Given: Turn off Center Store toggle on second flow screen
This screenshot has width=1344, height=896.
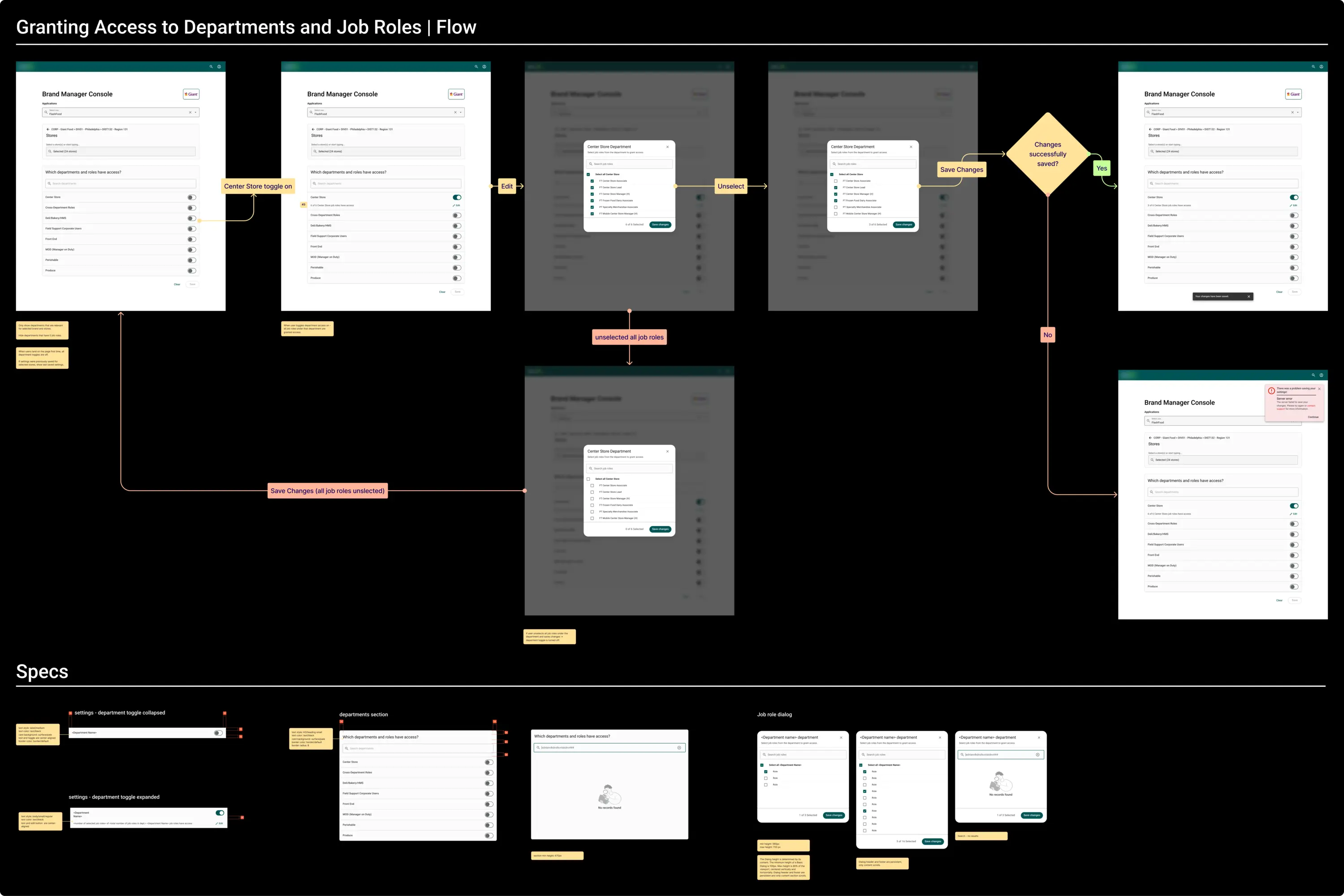Looking at the screenshot, I should [458, 198].
